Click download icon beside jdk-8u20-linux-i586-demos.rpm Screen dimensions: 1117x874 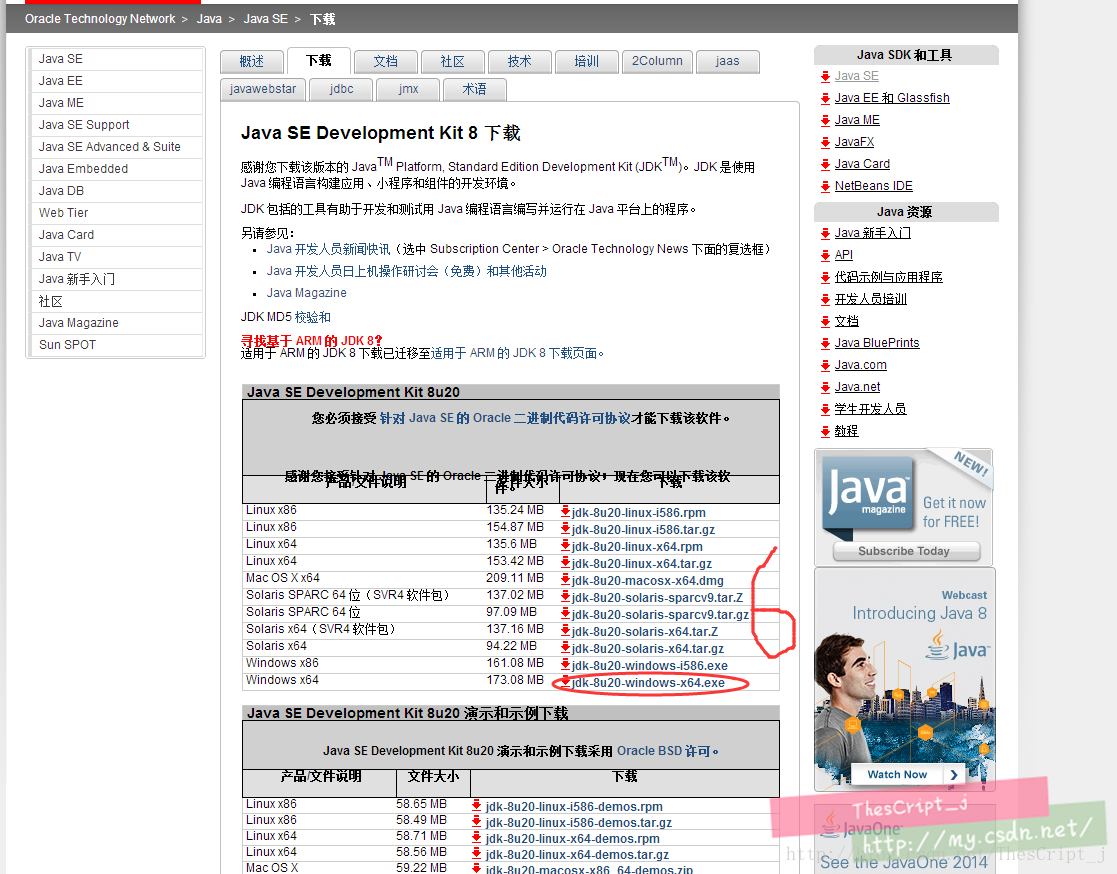477,806
